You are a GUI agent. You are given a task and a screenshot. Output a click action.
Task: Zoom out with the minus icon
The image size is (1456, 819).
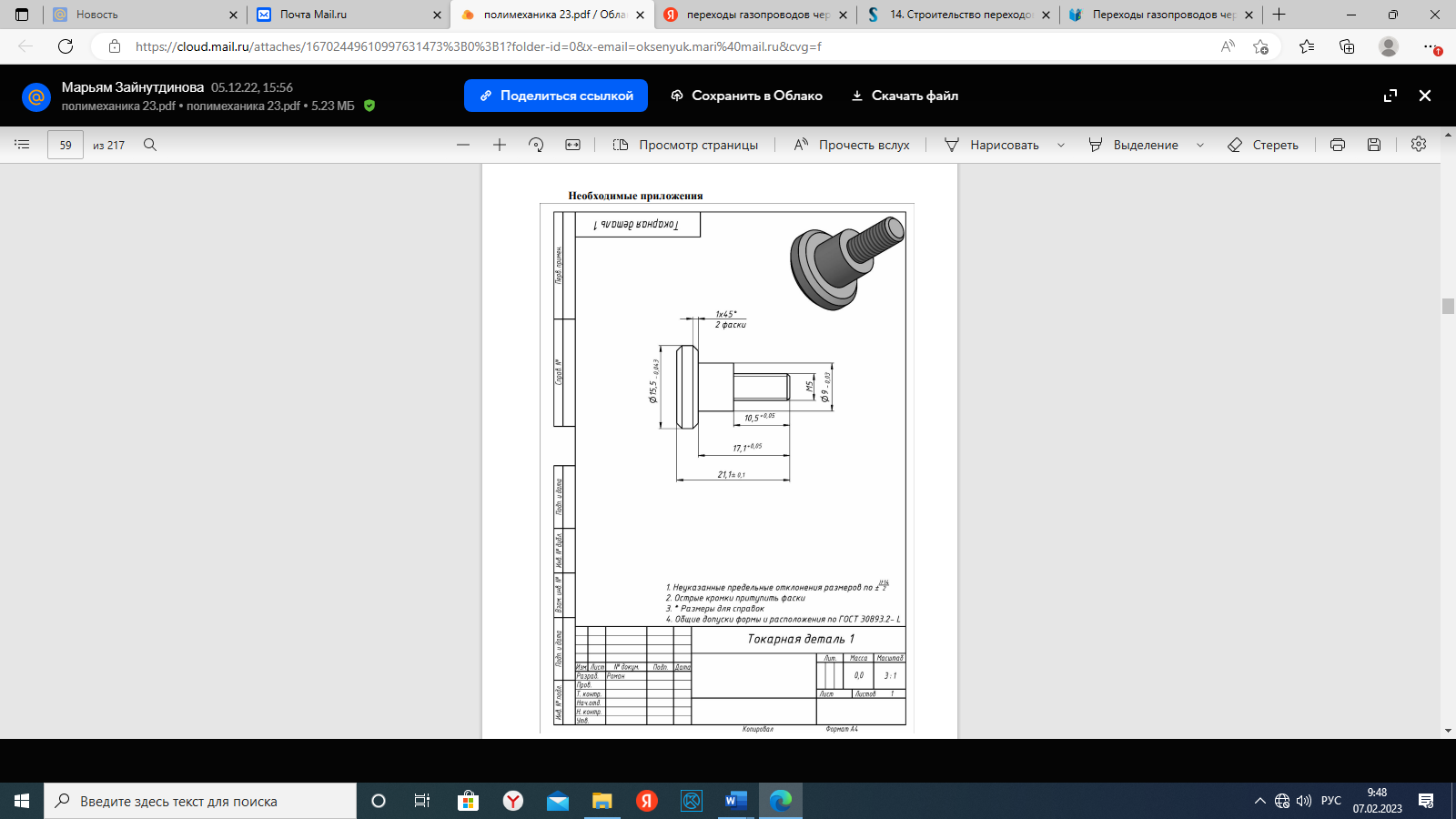pos(463,145)
